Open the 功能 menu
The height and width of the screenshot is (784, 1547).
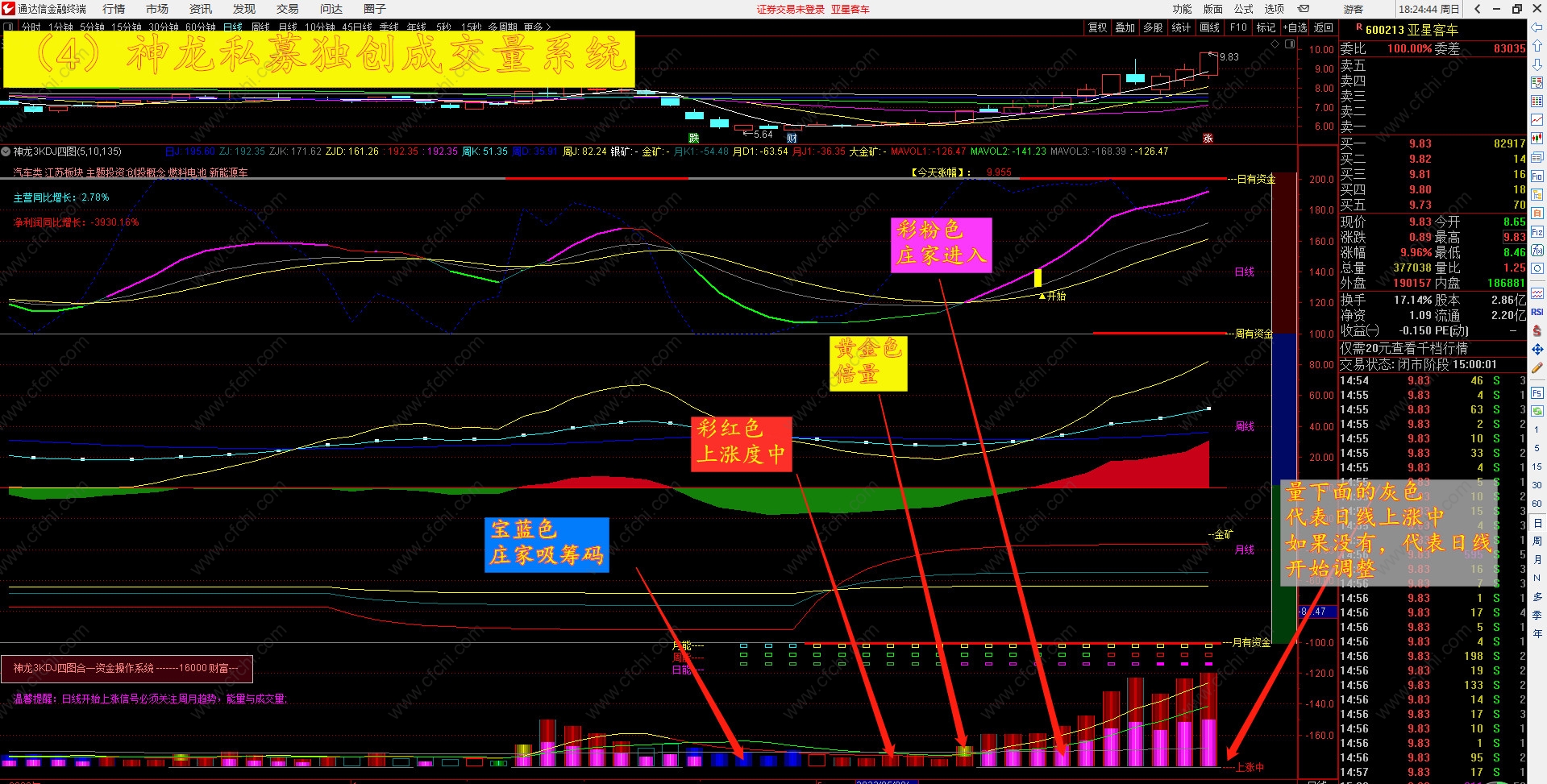tap(1182, 9)
